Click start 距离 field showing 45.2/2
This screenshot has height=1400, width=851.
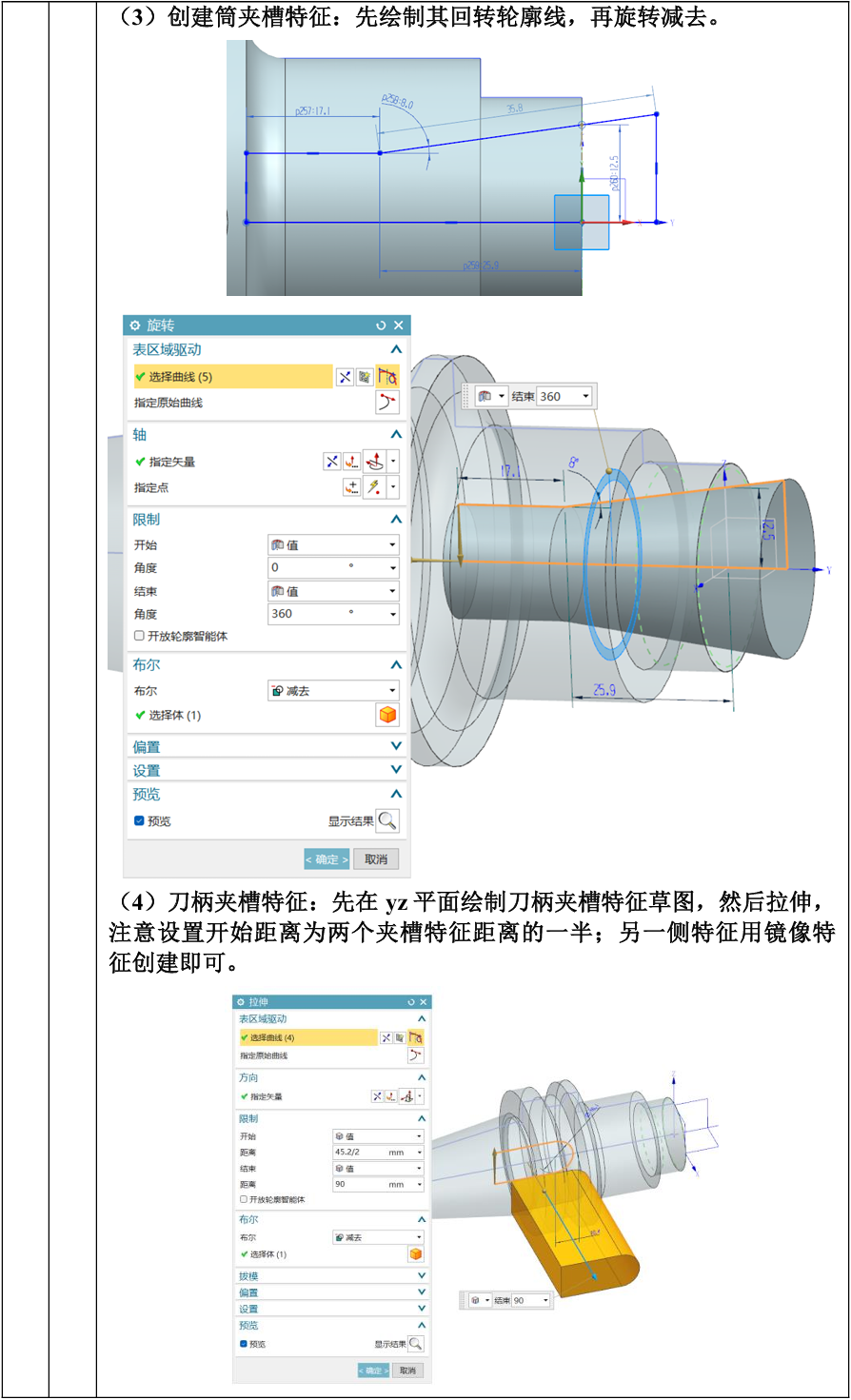[x=378, y=1153]
